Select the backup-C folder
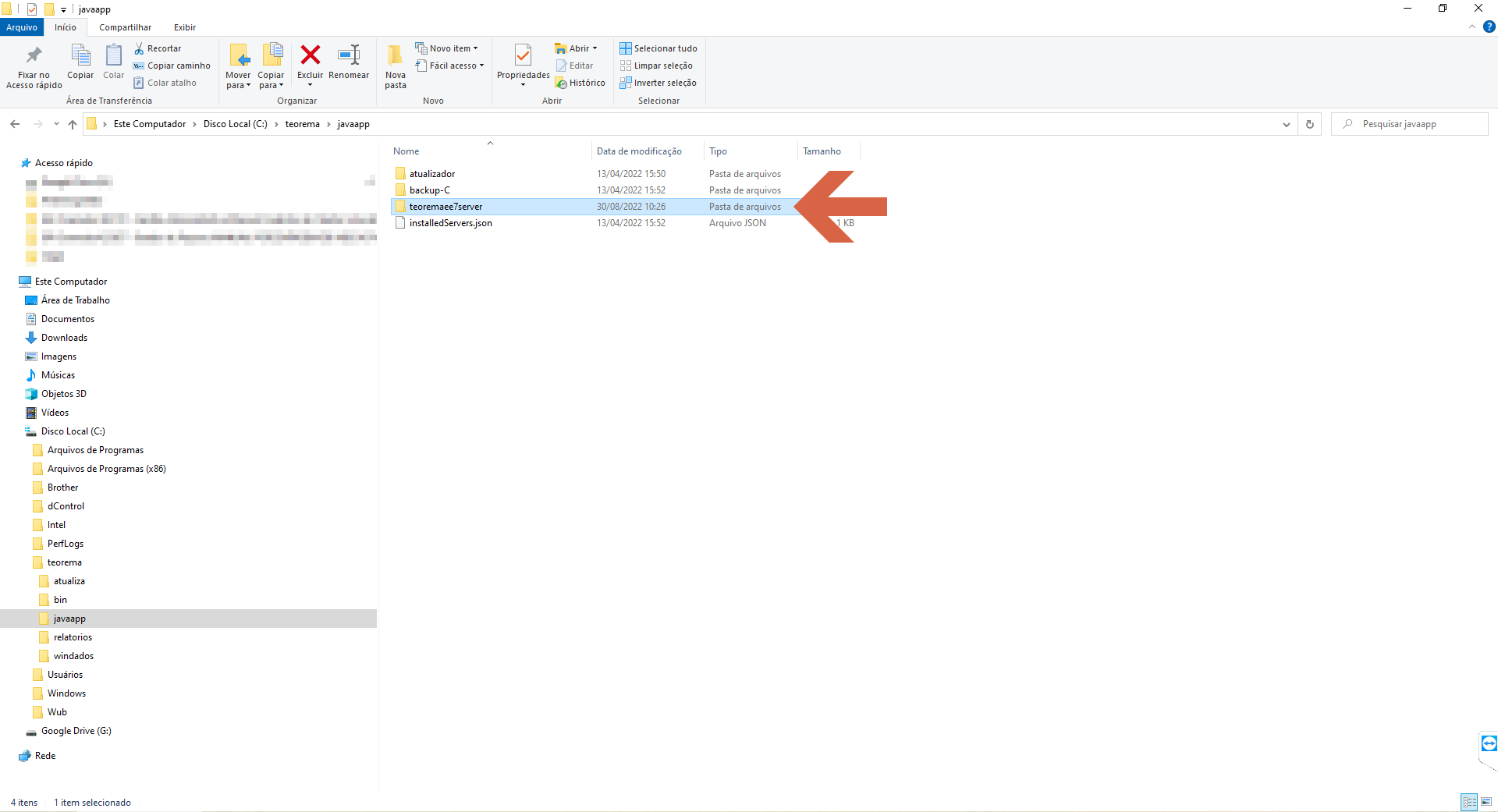The width and height of the screenshot is (1498, 812). [430, 190]
